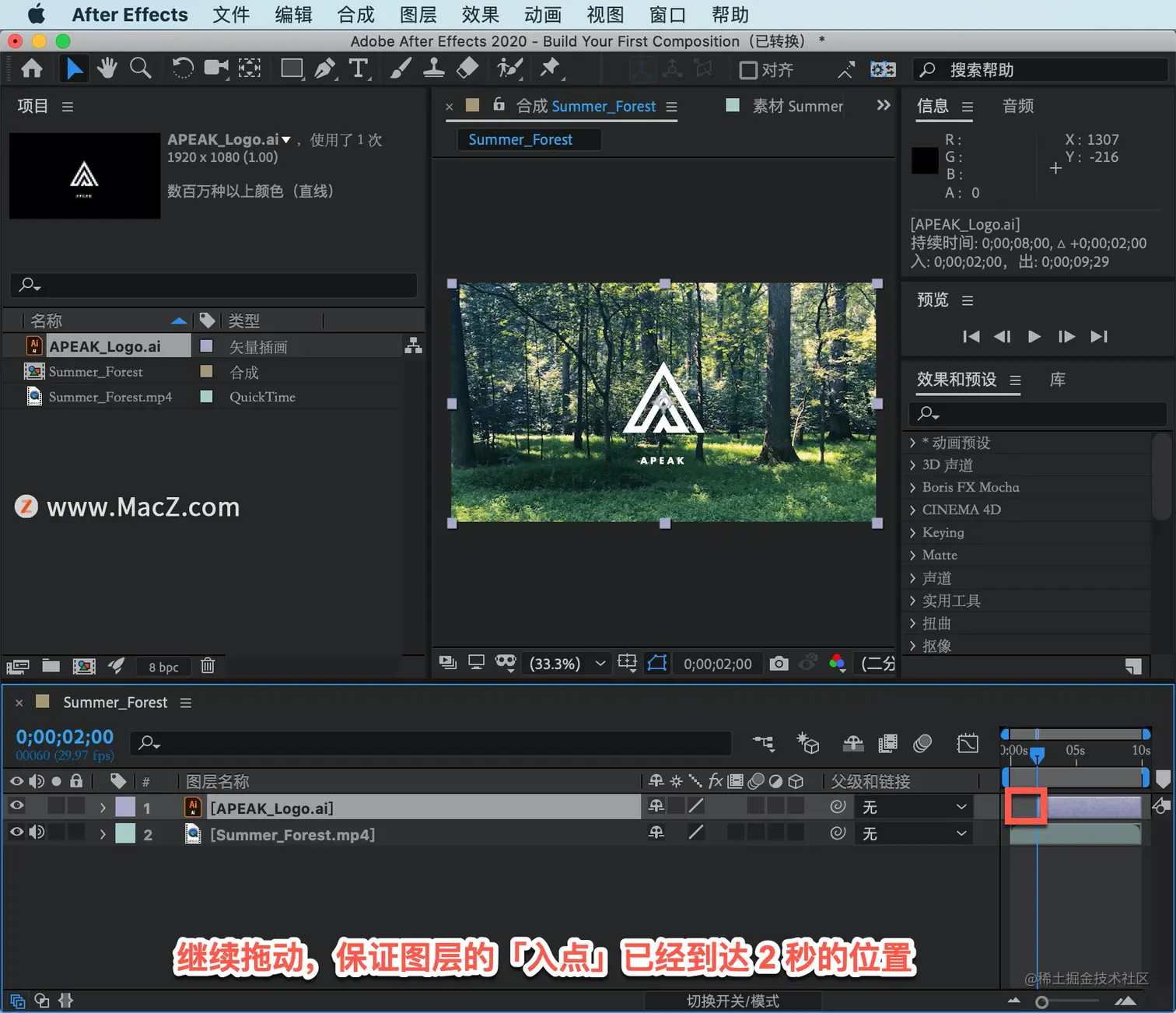Enable the 对齐 snapping checkbox
The image size is (1176, 1013).
(x=748, y=70)
